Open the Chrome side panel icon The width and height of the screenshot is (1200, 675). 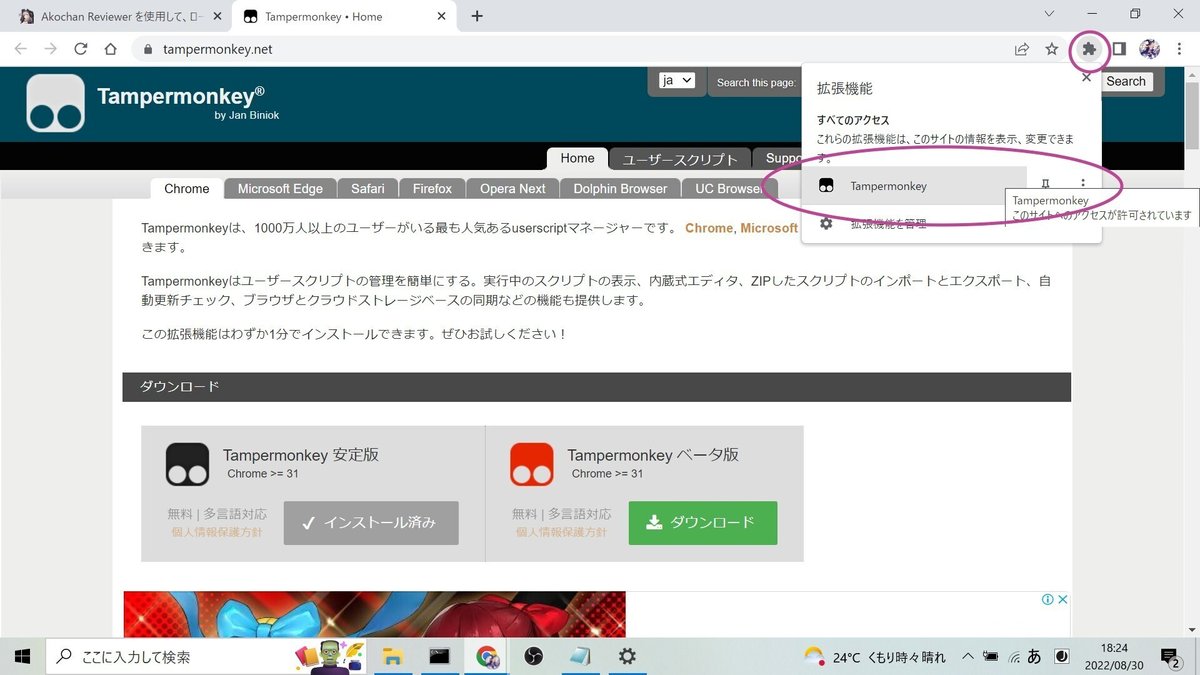1119,49
